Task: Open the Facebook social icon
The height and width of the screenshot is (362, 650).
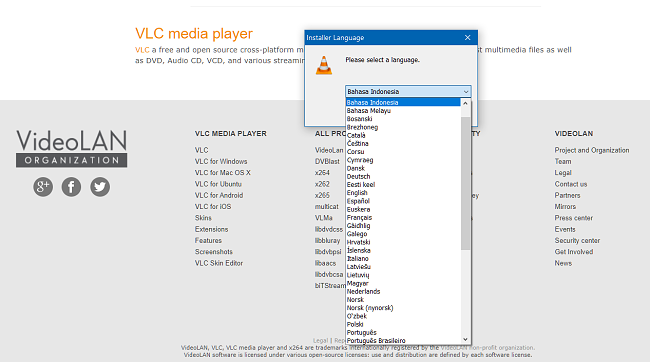Action: [x=71, y=187]
